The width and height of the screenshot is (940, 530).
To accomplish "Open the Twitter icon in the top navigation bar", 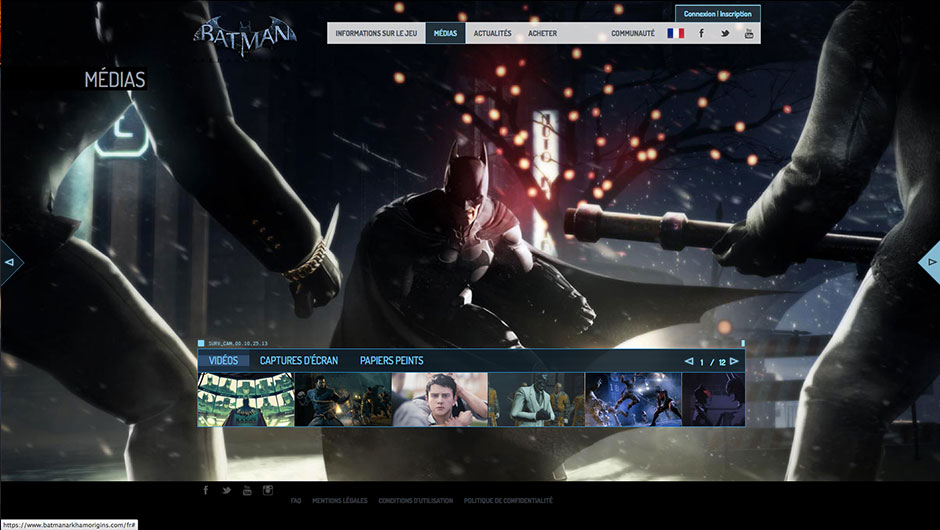I will [725, 34].
